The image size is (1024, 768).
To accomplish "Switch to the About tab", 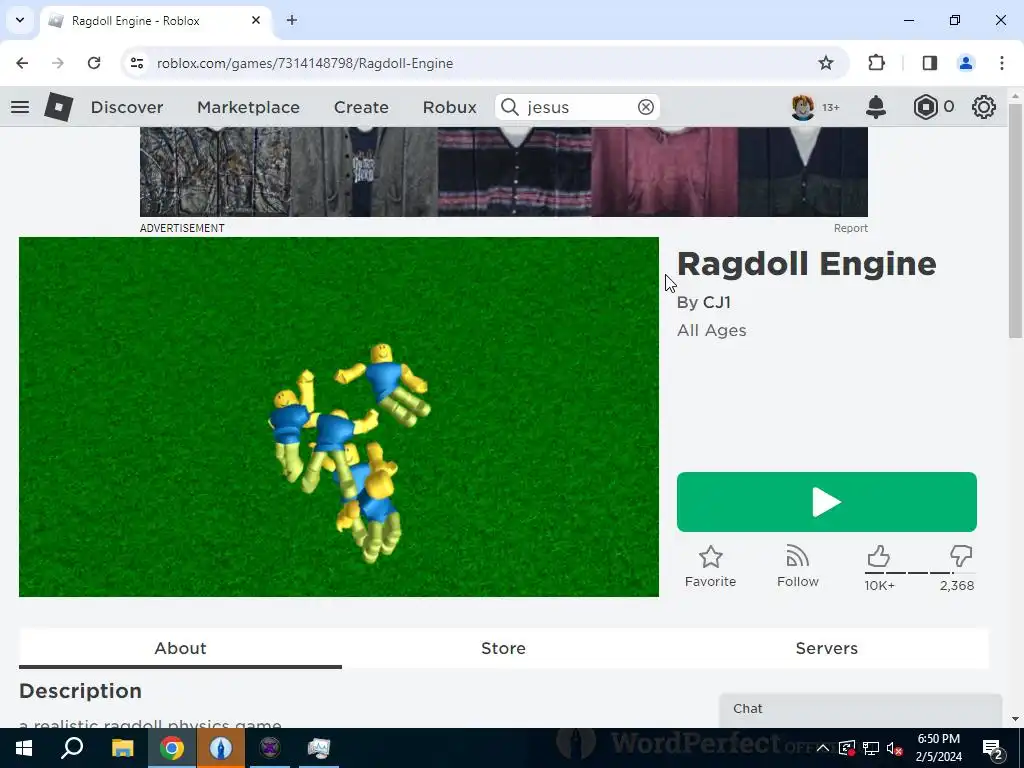I will 180,648.
